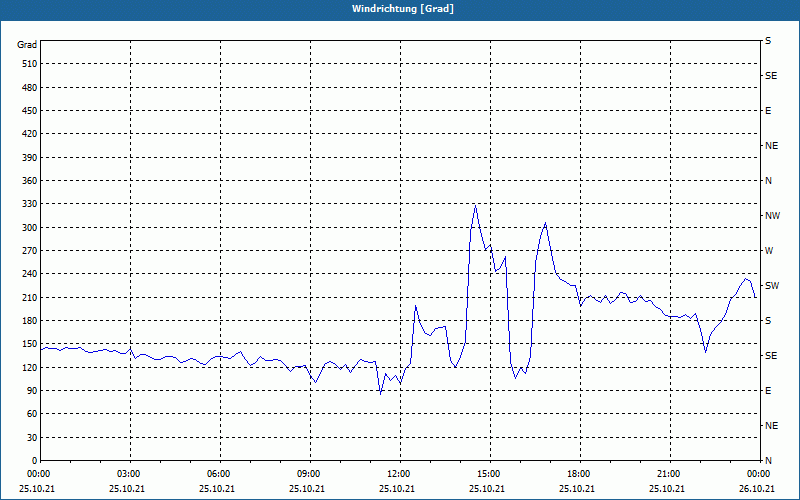Click the 12:00 time axis label
This screenshot has height=500, width=800.
(401, 474)
